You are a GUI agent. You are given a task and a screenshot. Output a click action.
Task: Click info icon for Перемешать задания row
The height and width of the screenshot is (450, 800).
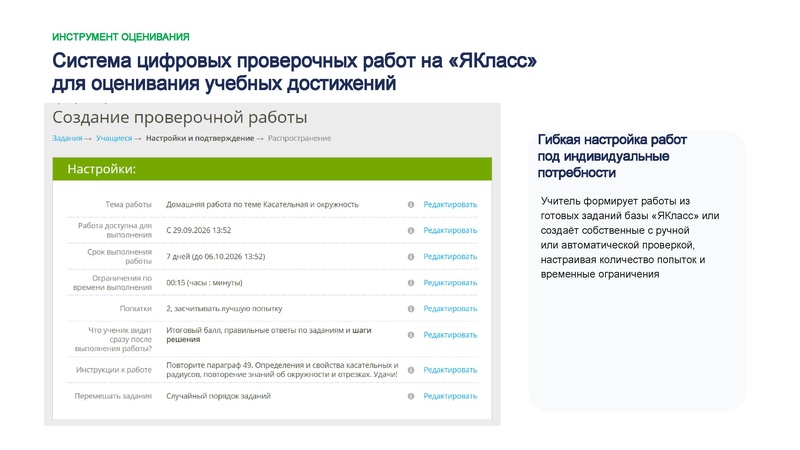pyautogui.click(x=411, y=396)
